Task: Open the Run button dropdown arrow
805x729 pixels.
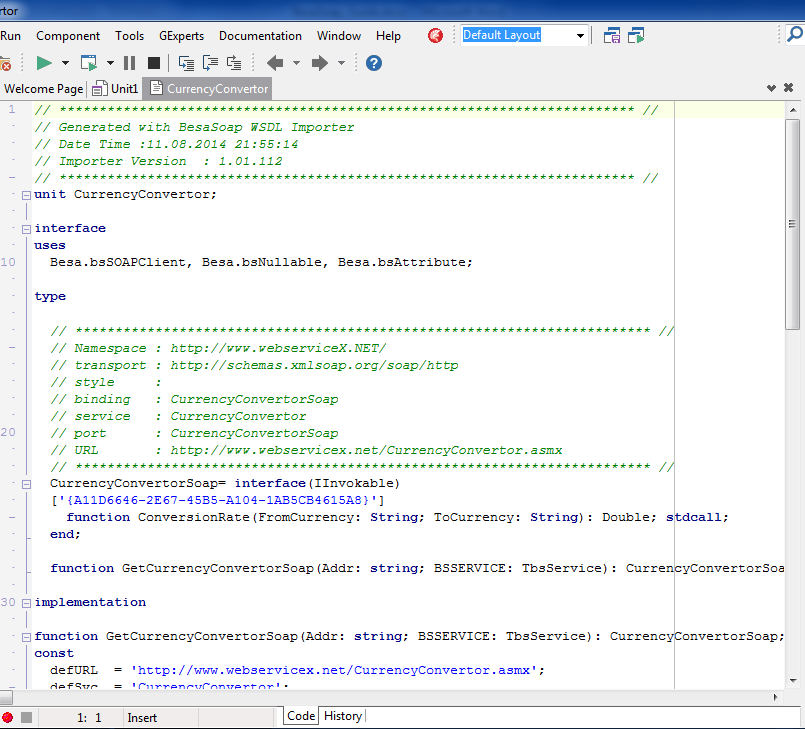Action: 65,63
